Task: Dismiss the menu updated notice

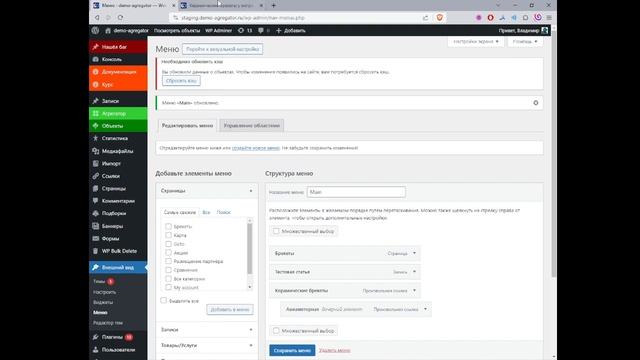Action: (x=536, y=103)
